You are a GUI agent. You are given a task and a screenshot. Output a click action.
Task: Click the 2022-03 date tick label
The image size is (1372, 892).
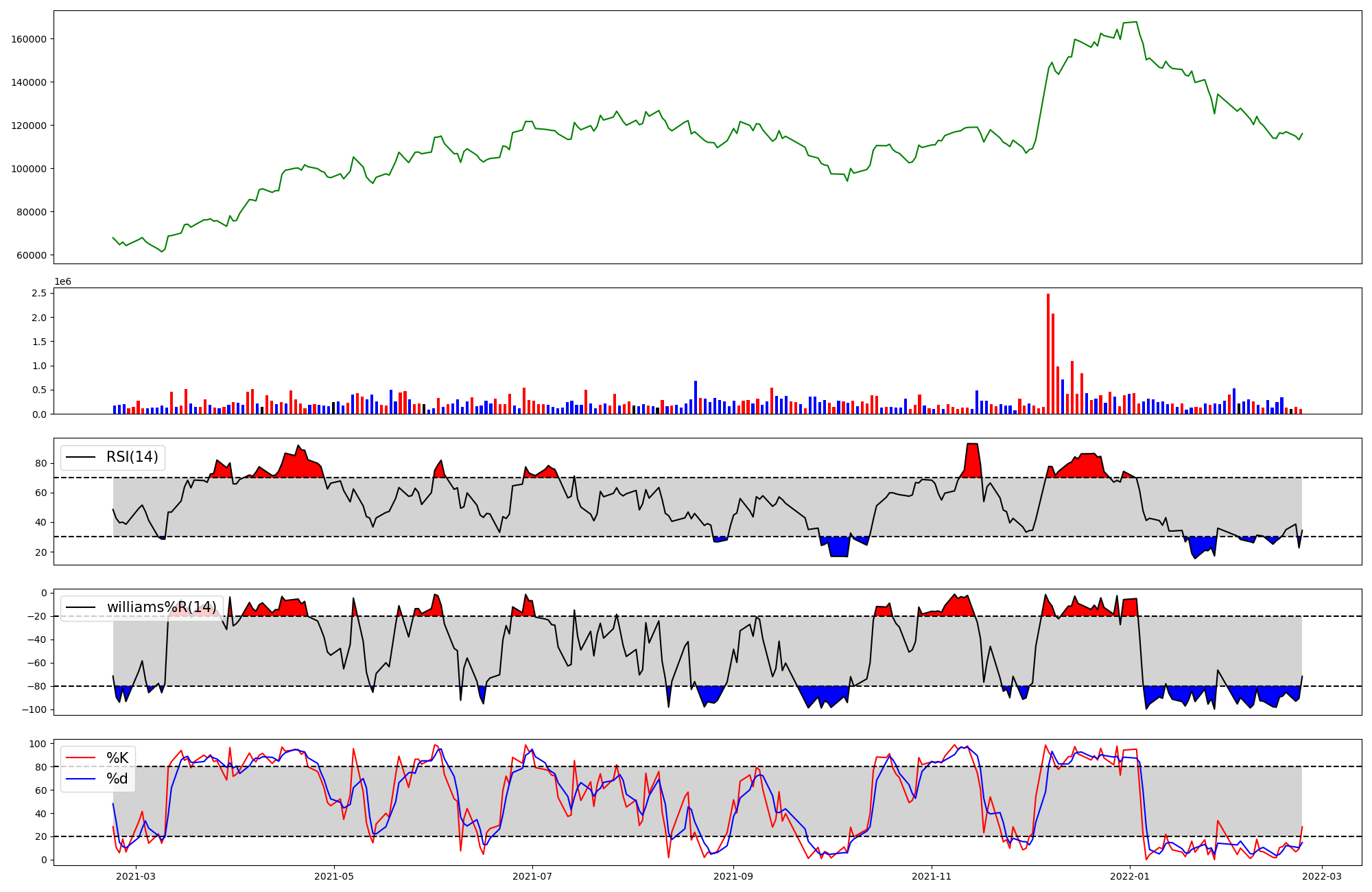[1321, 876]
